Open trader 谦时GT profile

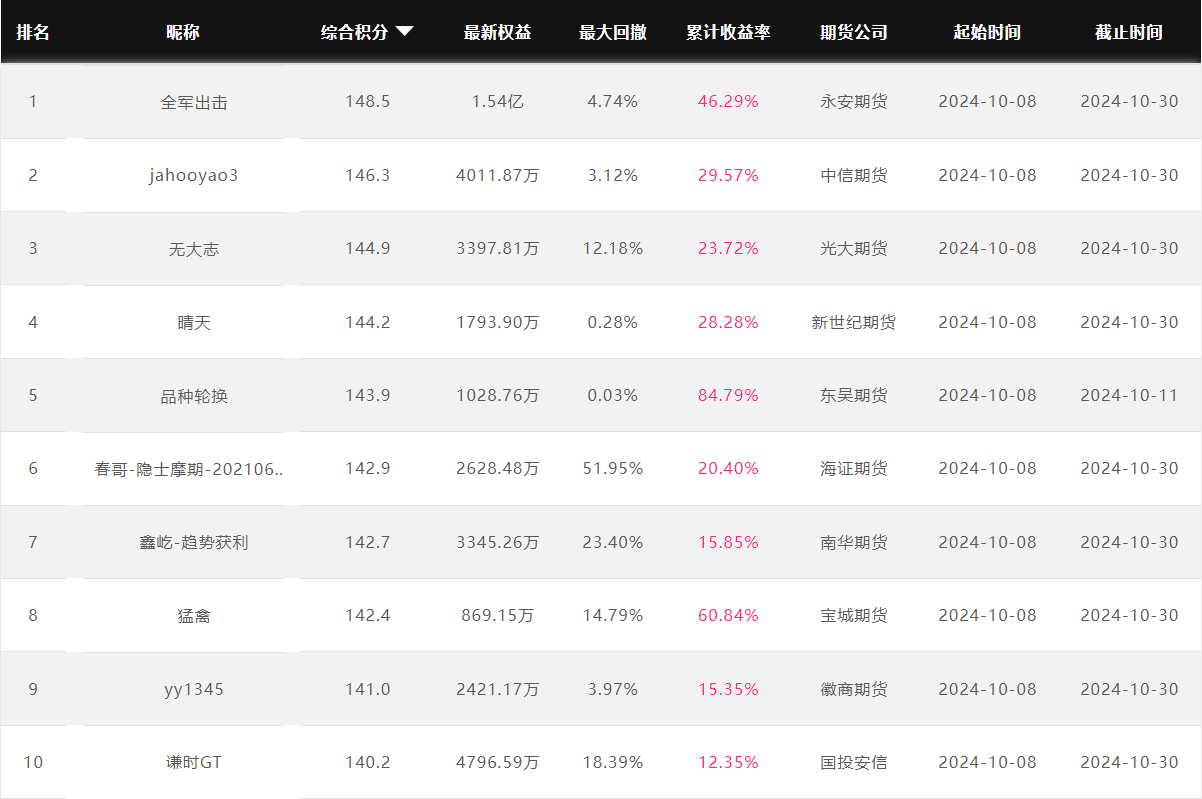(194, 762)
